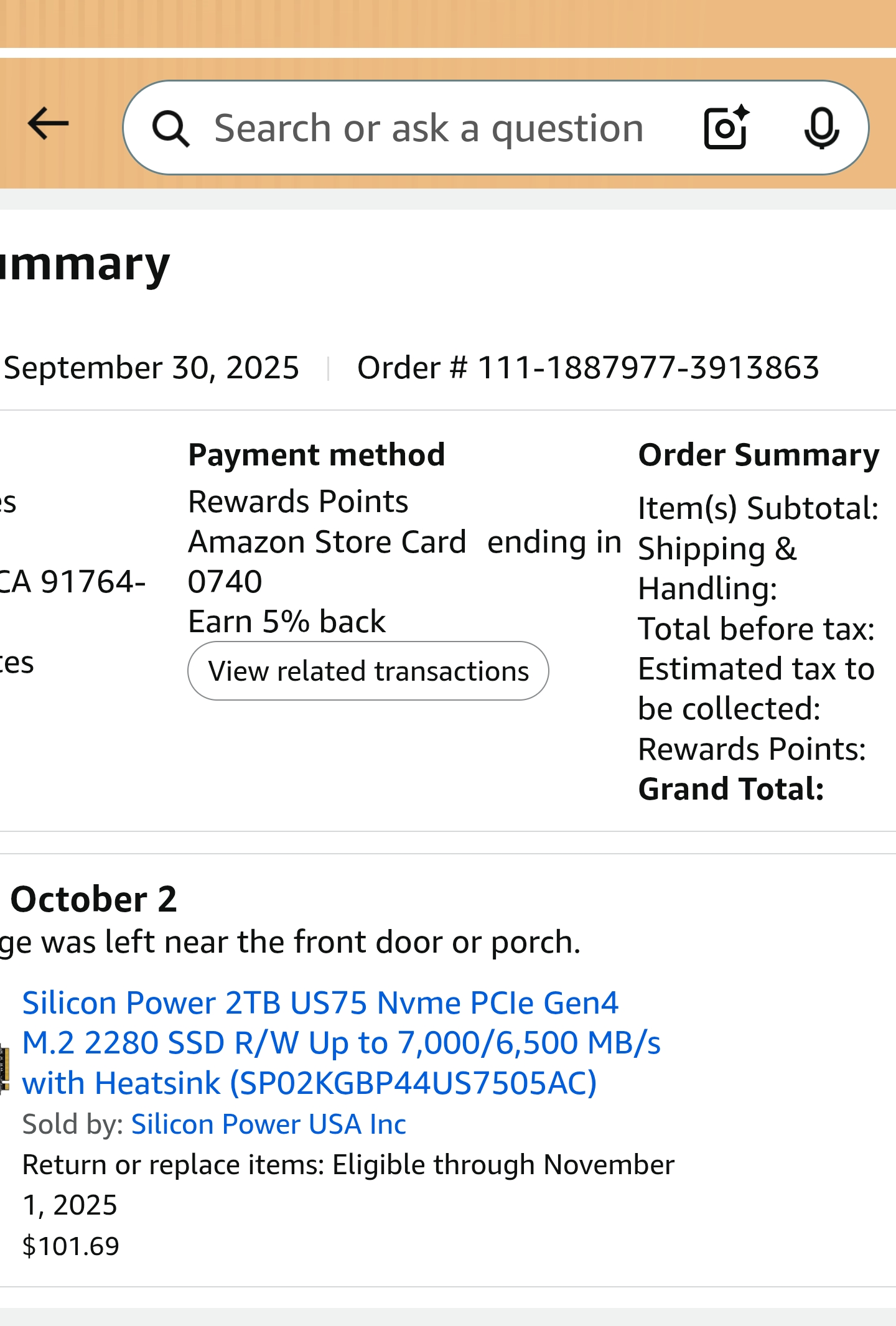Image resolution: width=896 pixels, height=1326 pixels.
Task: Open the camera lens search icon
Action: (726, 128)
